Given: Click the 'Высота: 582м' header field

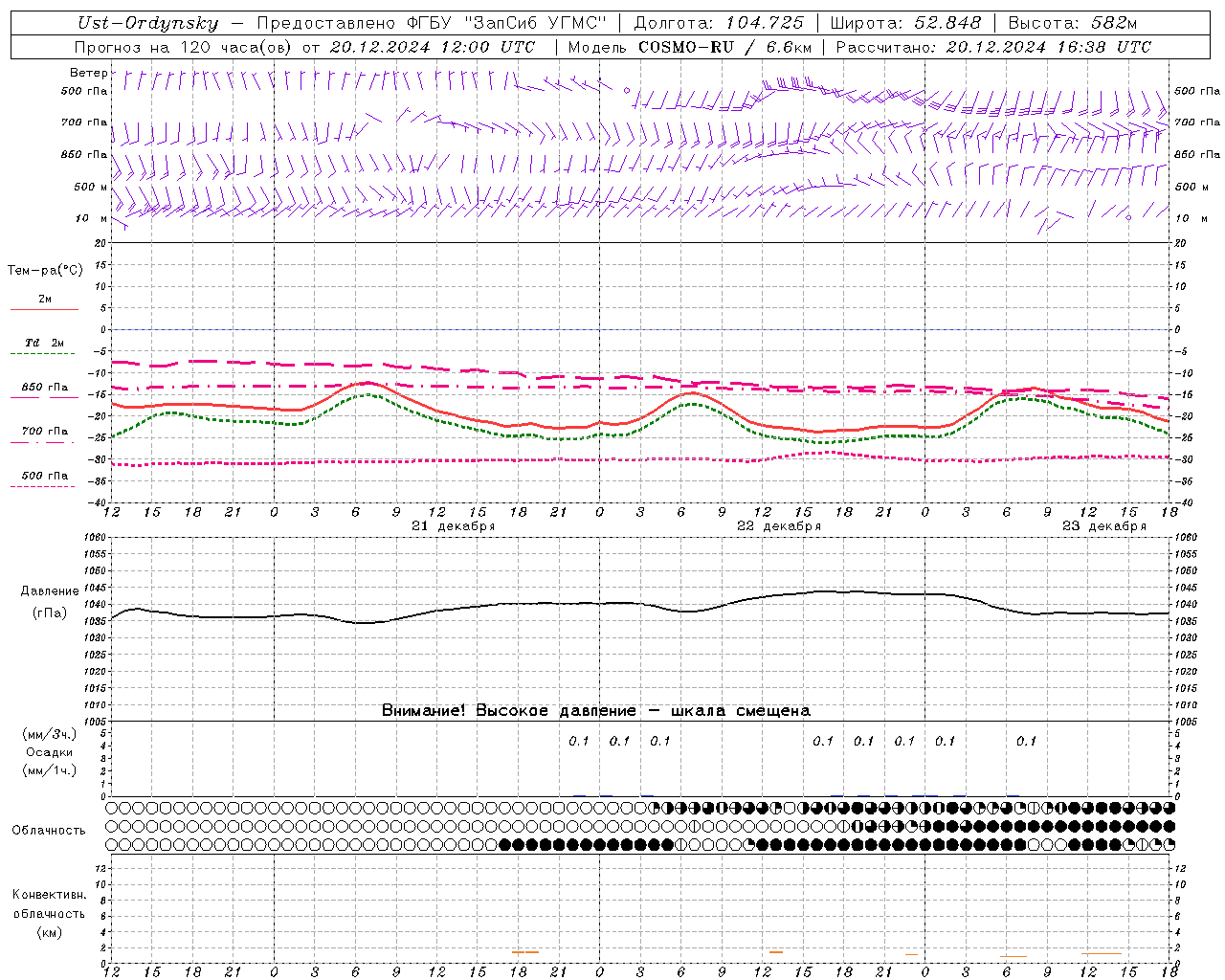Looking at the screenshot, I should pos(1073,23).
